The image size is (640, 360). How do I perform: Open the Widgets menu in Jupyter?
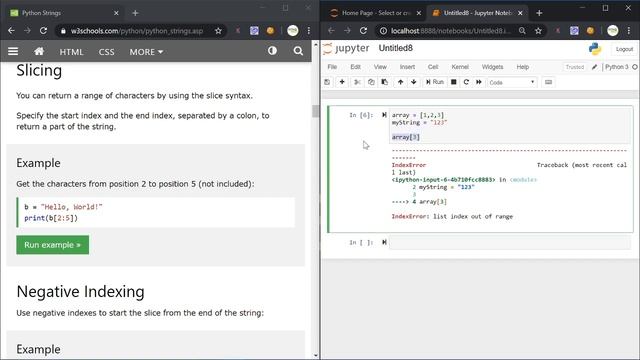492,67
